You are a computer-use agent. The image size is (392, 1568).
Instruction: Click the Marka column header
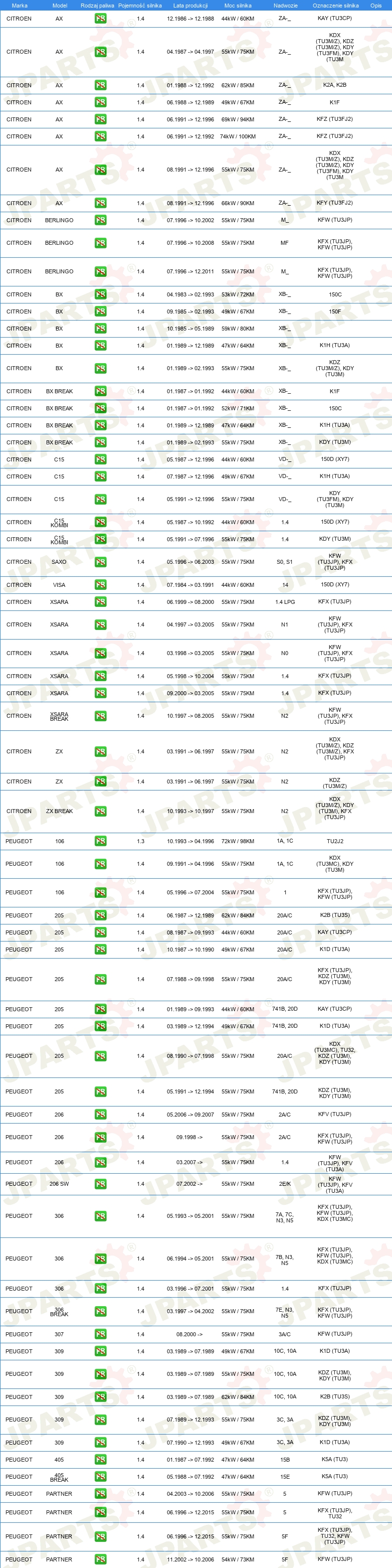[x=20, y=6]
